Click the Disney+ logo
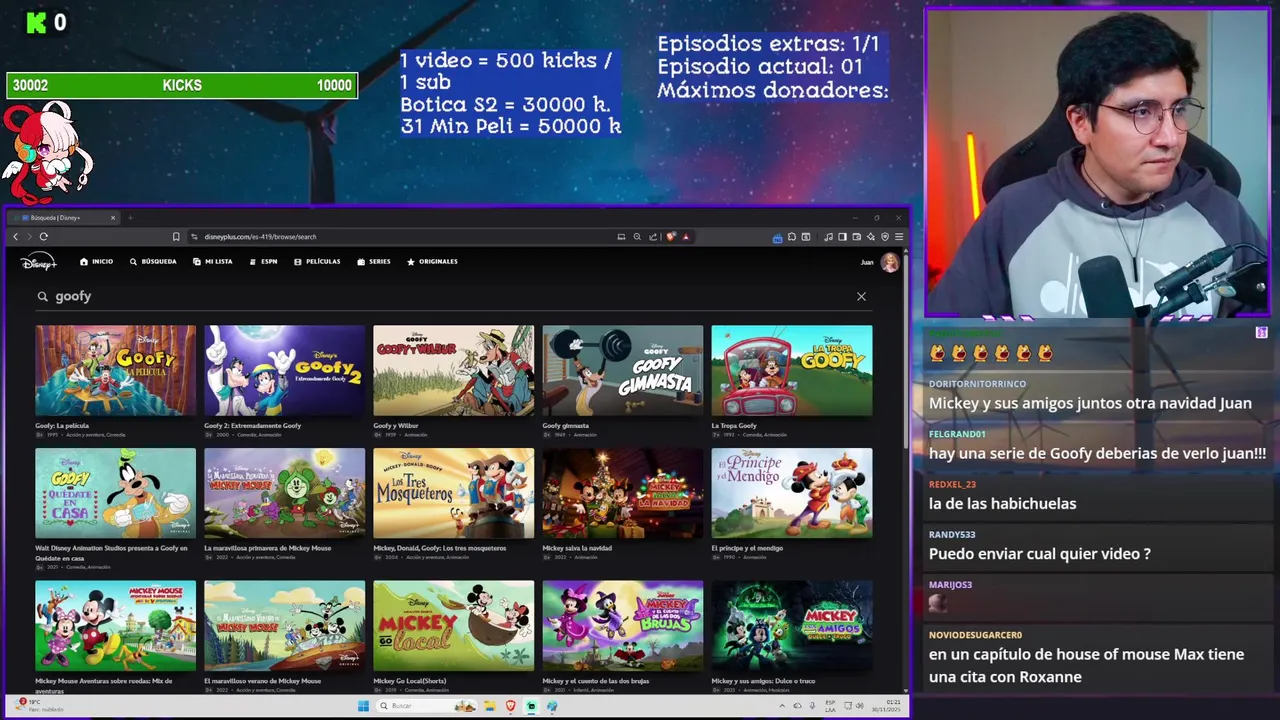Viewport: 1280px width, 720px height. pyautogui.click(x=38, y=262)
